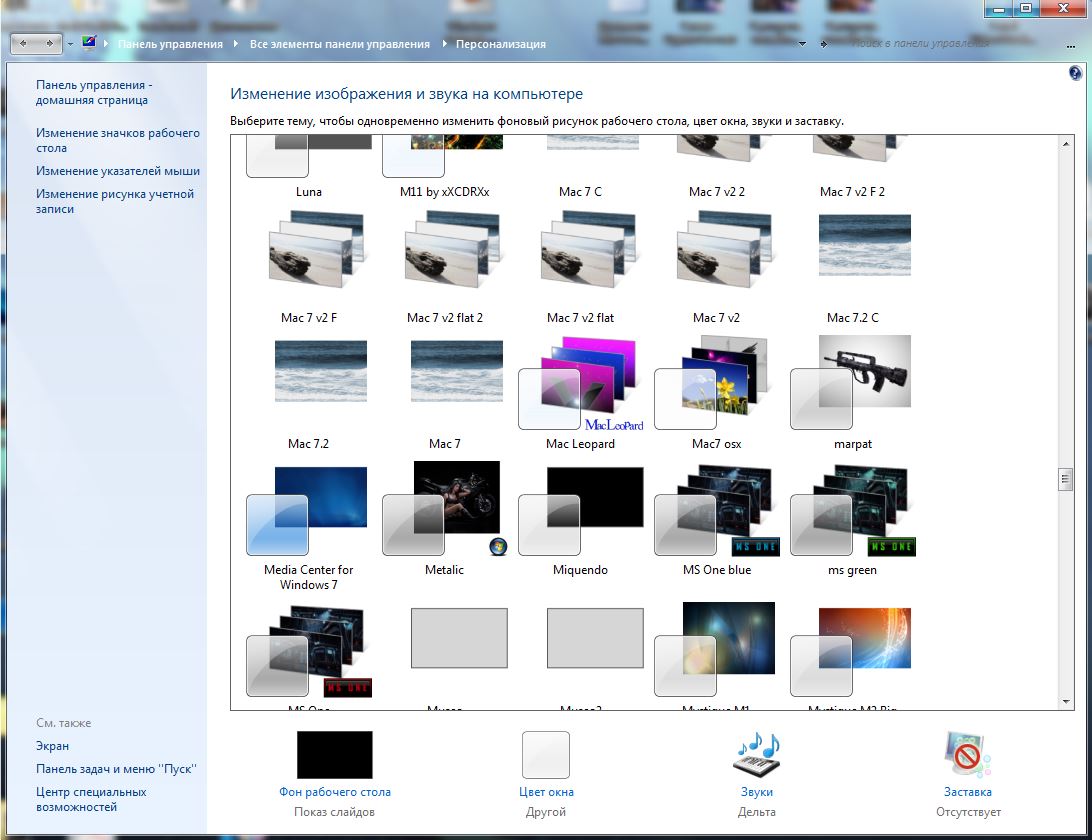Grab the theme list scrollbar thumb
The height and width of the screenshot is (840, 1092).
point(1065,479)
